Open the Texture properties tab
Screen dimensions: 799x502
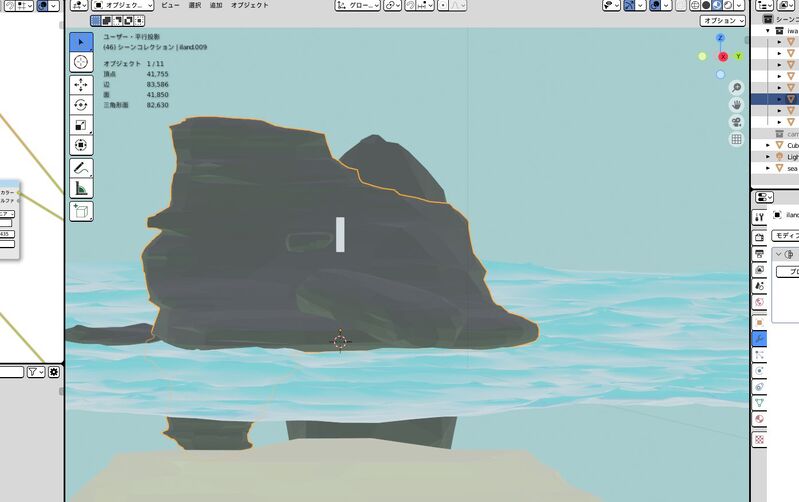(x=759, y=439)
